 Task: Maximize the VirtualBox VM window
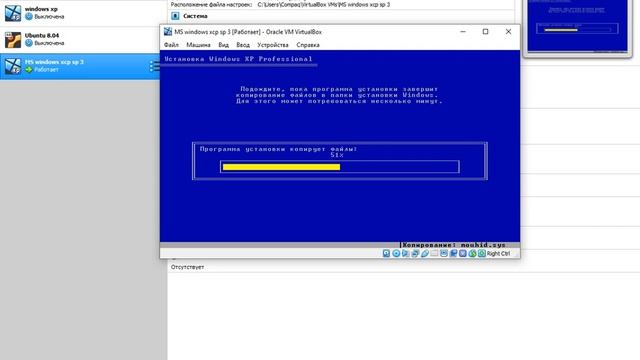coord(485,31)
